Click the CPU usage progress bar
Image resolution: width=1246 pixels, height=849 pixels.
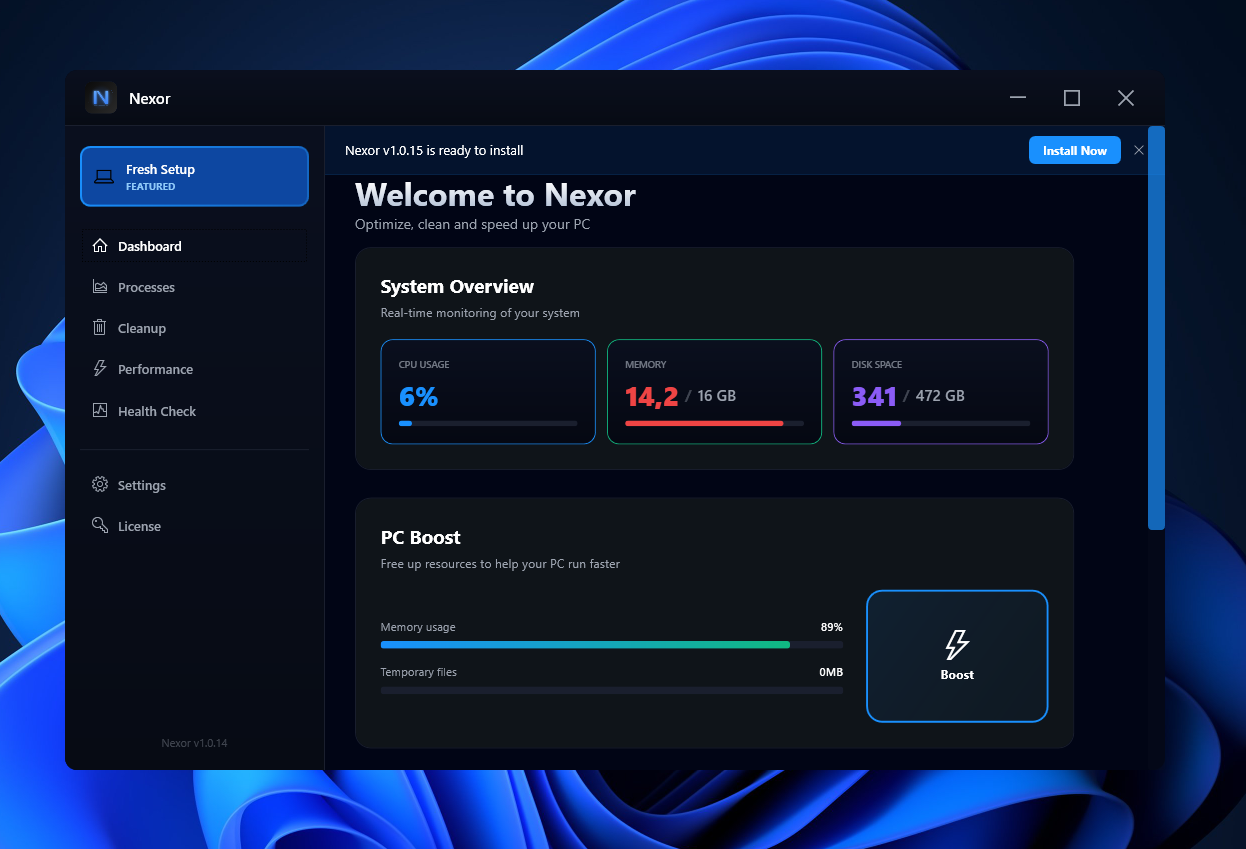pos(488,424)
